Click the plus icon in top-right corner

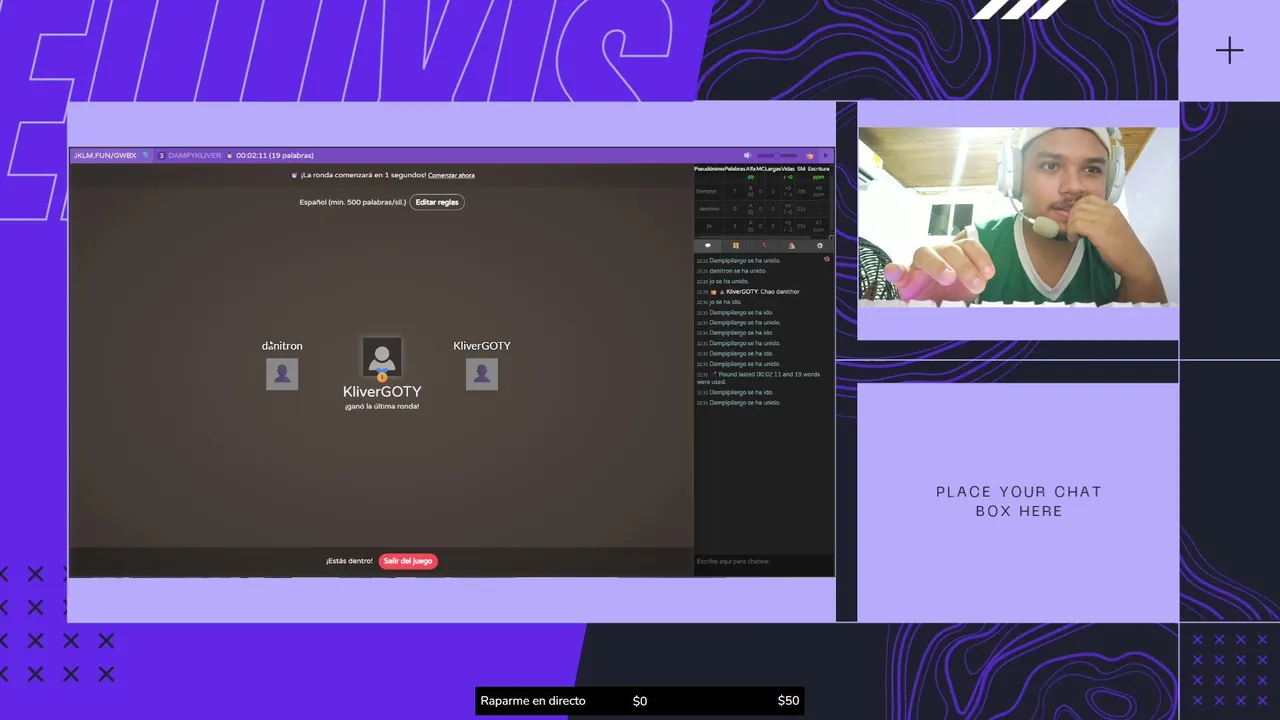point(1229,51)
